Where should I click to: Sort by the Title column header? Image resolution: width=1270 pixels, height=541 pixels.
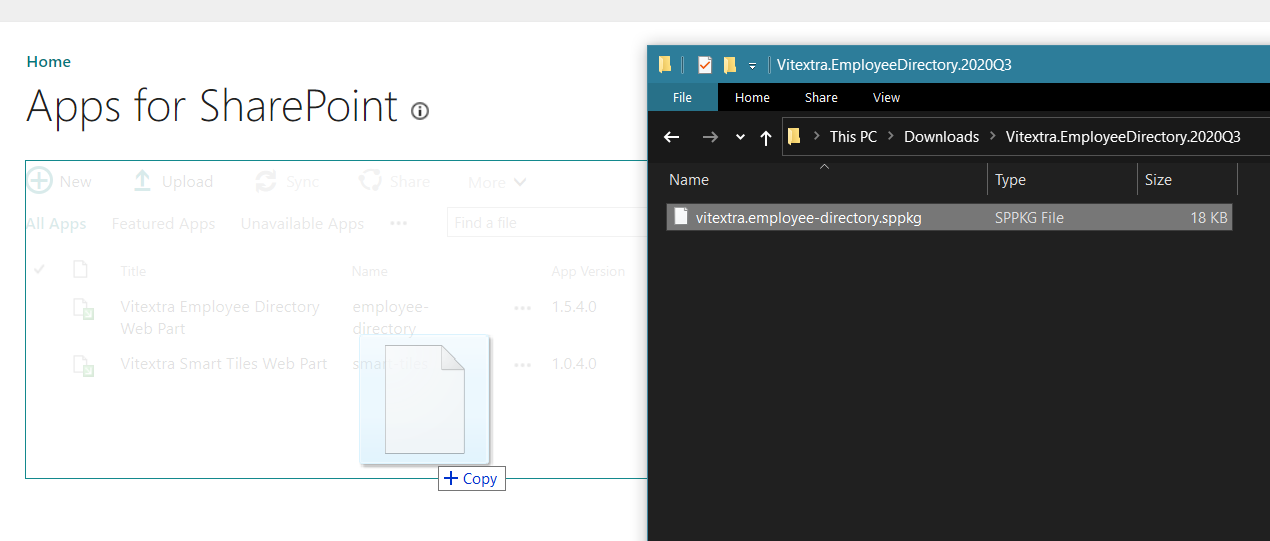pyautogui.click(x=133, y=271)
